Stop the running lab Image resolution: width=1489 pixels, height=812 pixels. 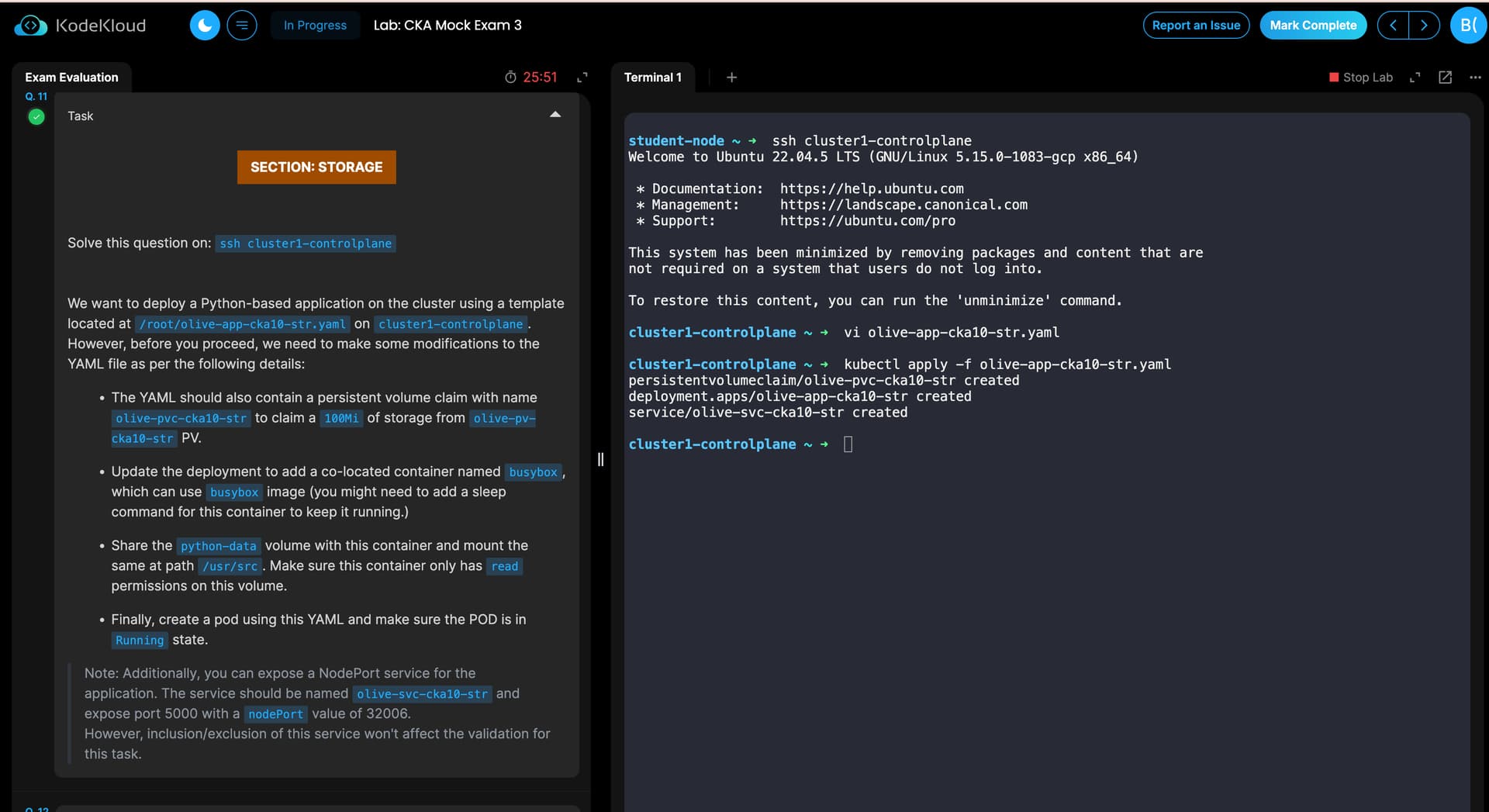(x=1361, y=78)
